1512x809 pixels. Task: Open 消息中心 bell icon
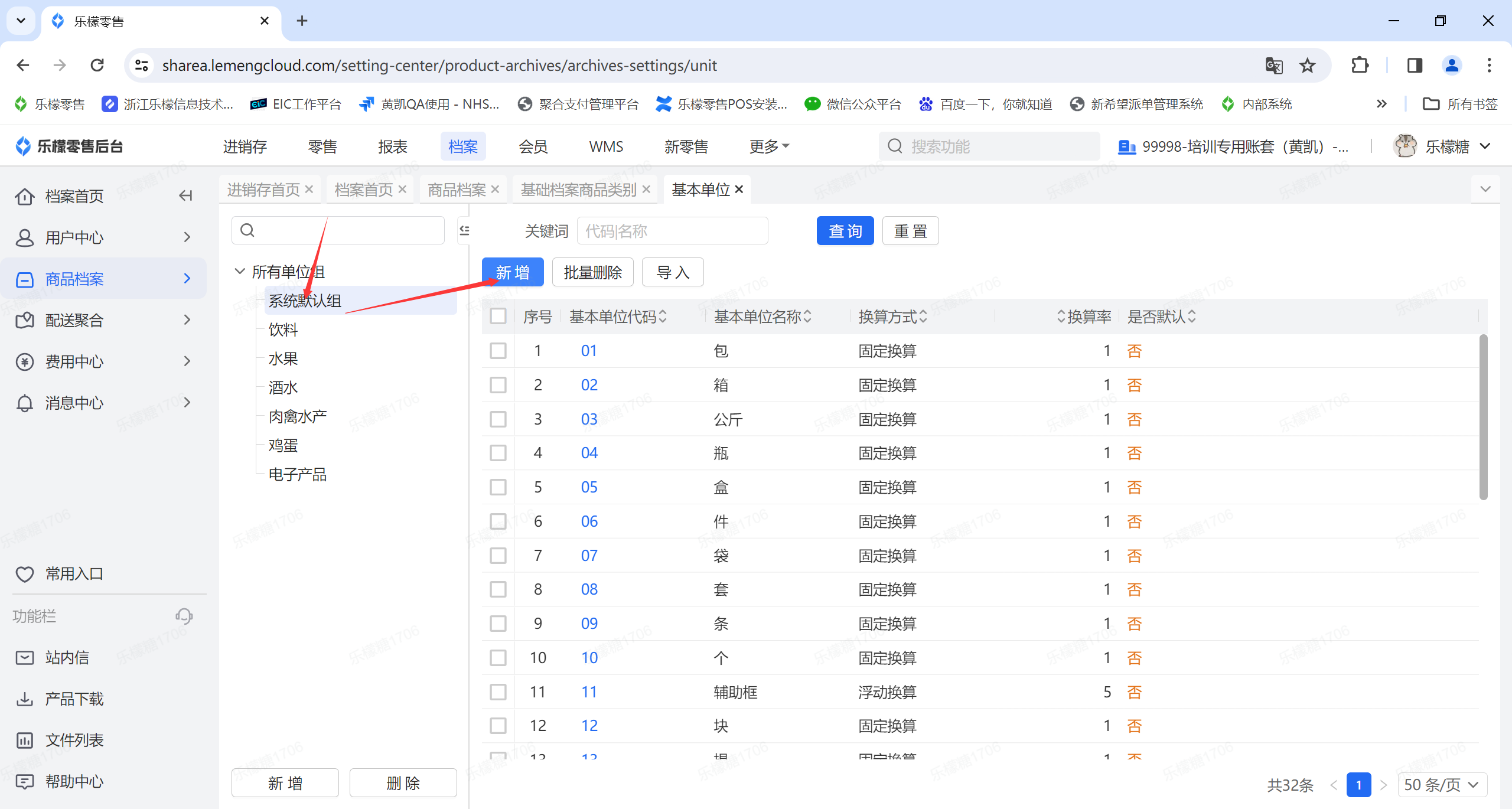click(24, 403)
